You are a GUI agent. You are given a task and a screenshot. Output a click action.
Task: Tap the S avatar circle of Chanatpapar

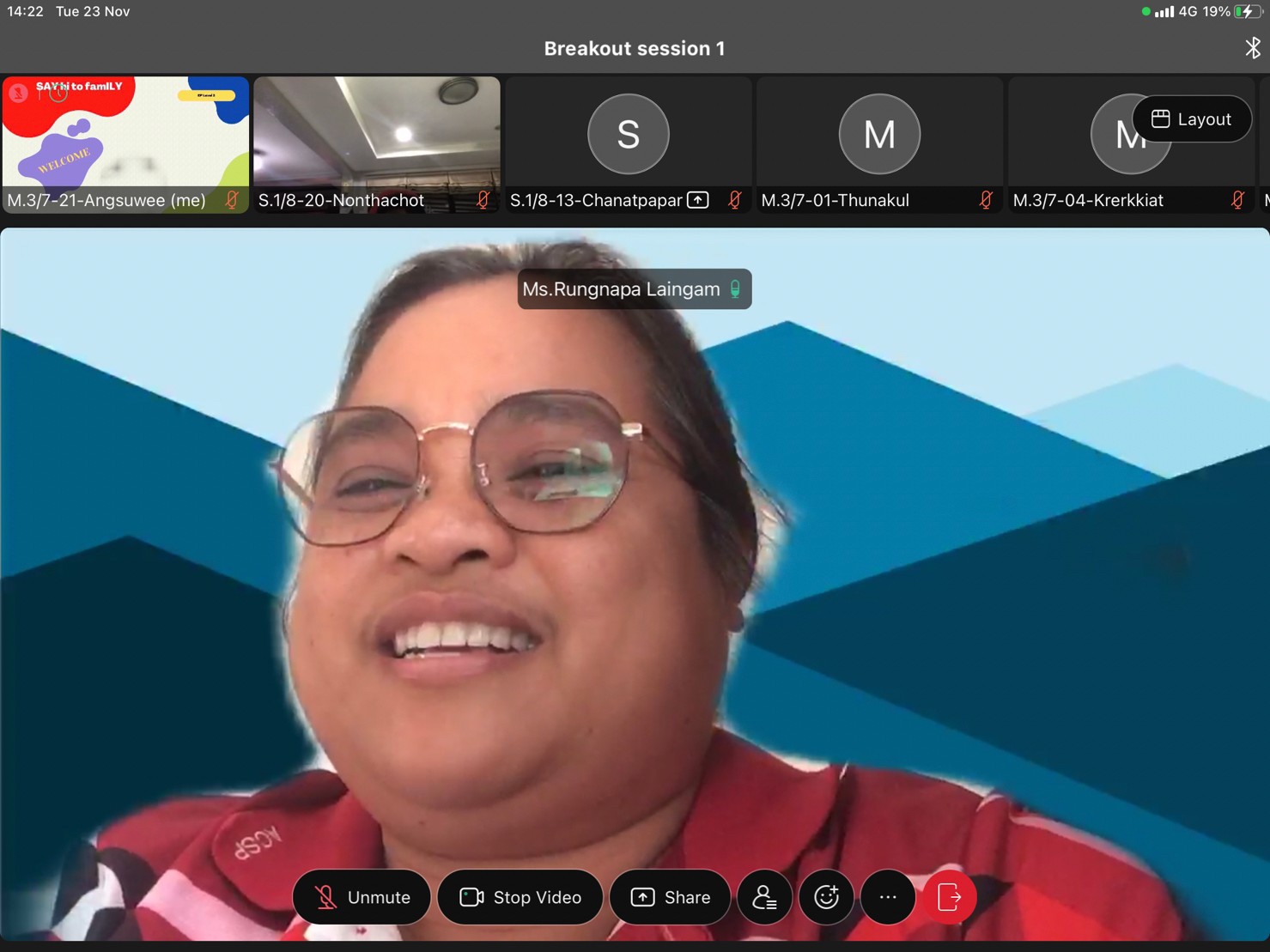click(629, 134)
